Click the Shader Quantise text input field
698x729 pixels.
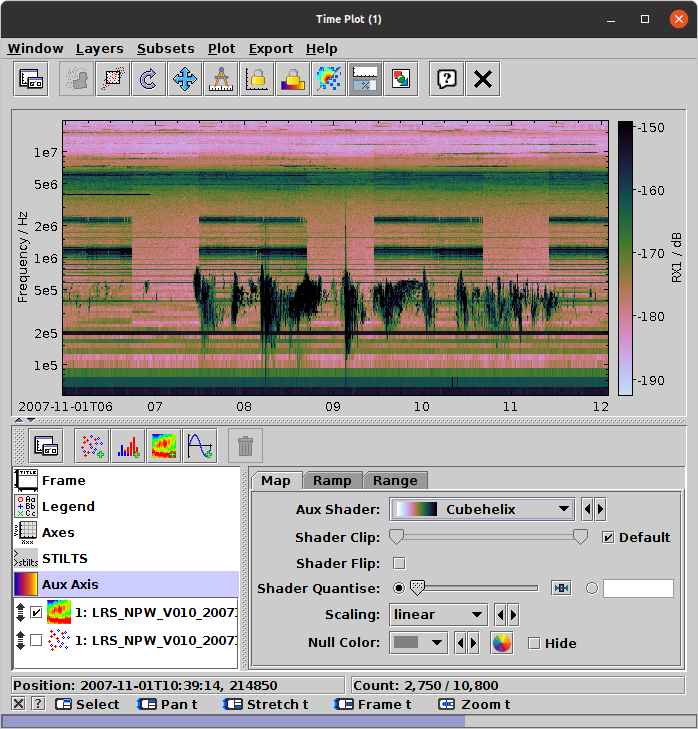pos(637,588)
